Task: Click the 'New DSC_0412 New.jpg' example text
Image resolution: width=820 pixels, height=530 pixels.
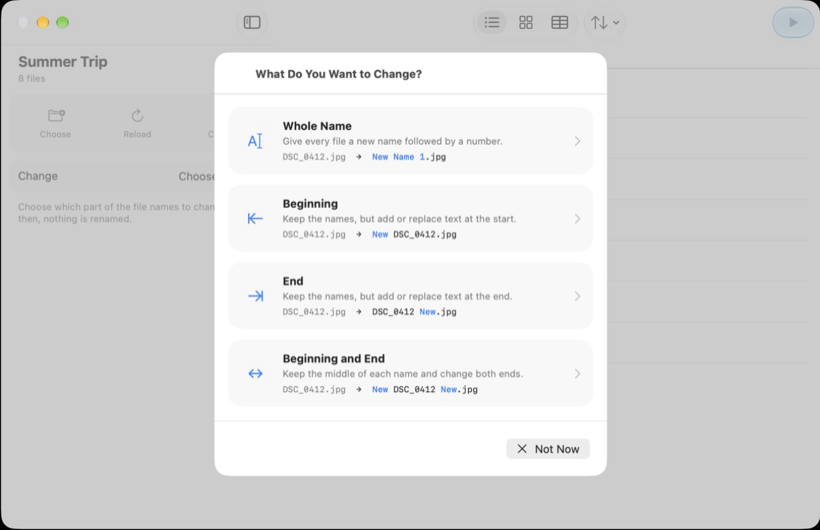Action: (x=425, y=389)
